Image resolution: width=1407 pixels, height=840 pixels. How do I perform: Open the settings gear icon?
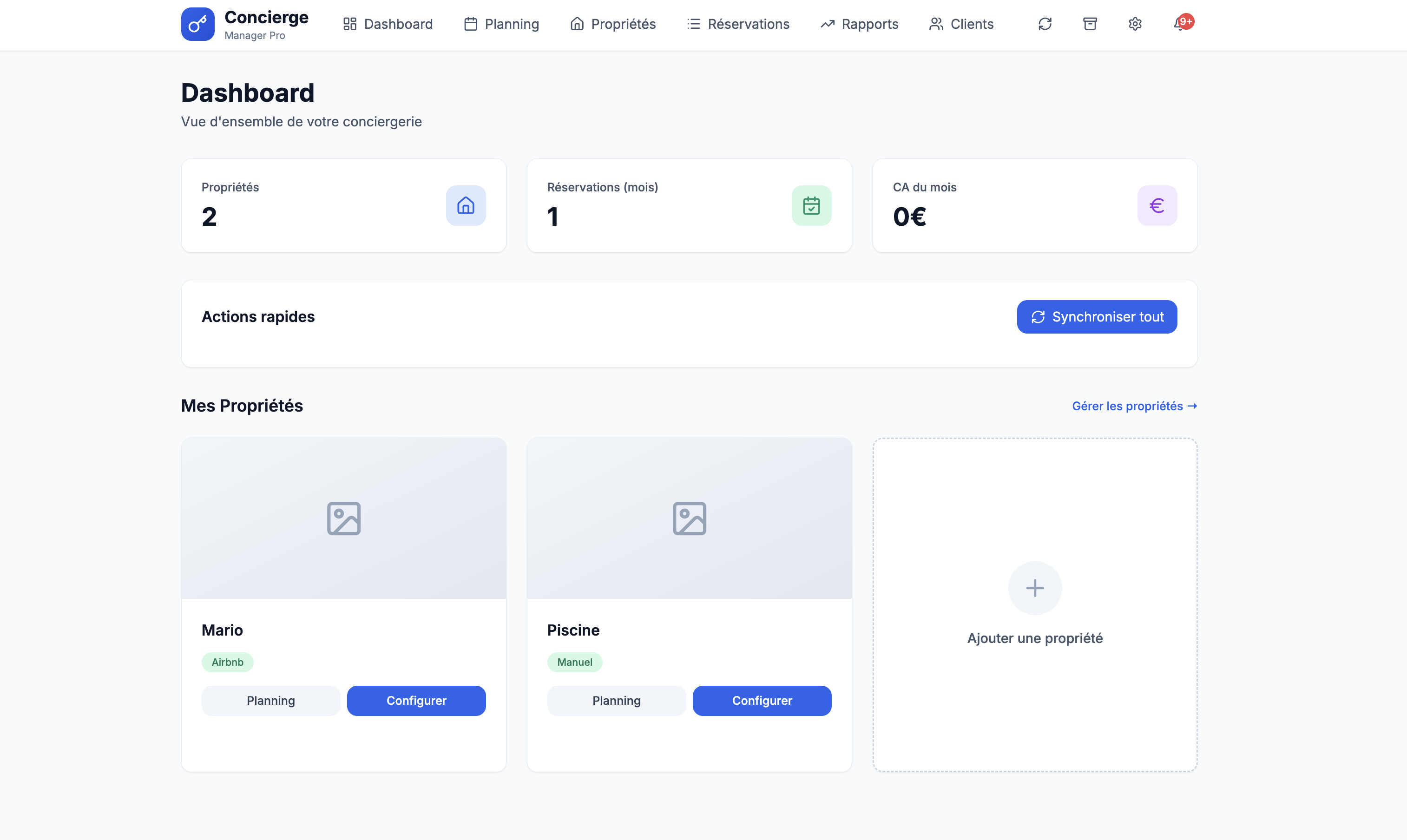pyautogui.click(x=1134, y=24)
